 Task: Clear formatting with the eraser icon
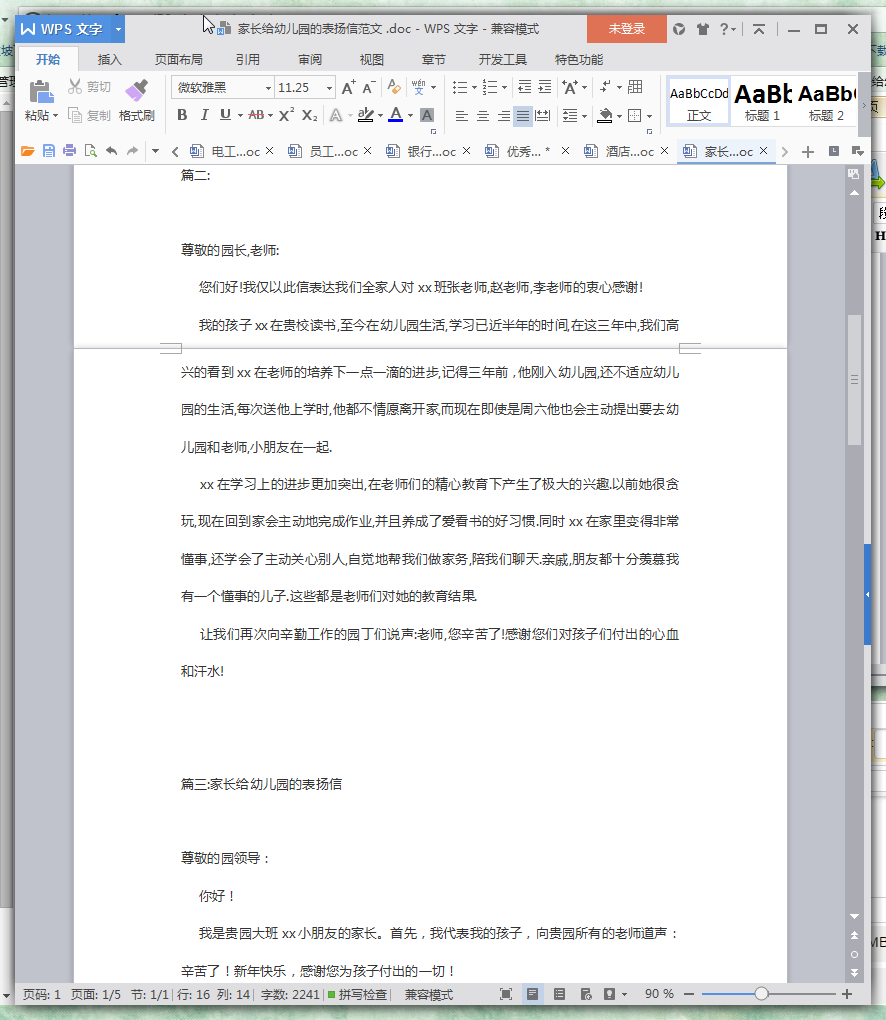[x=394, y=87]
